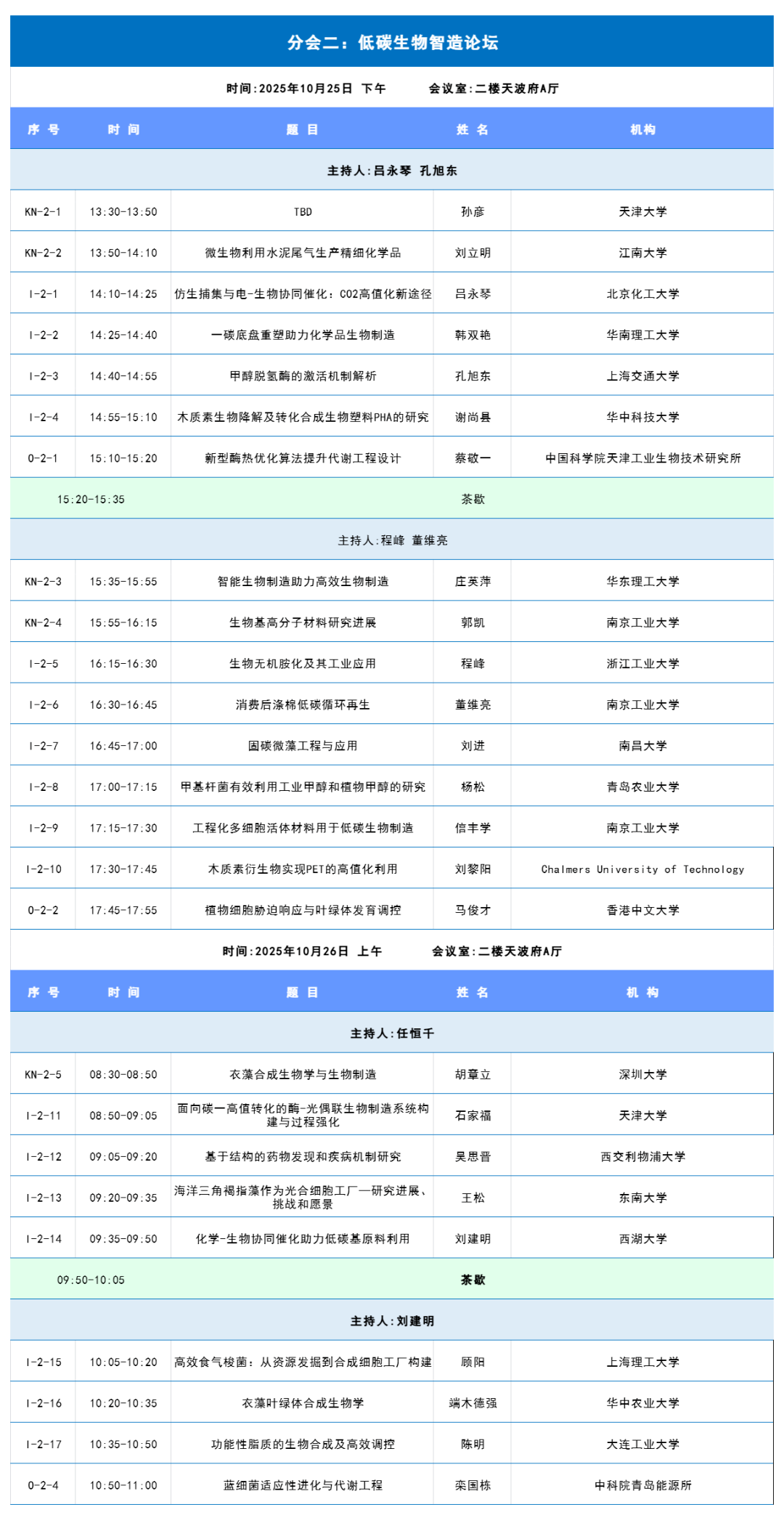784x1515 pixels.
Task: Click the 中科院青岛能源所 institution cell
Action: (x=642, y=1485)
